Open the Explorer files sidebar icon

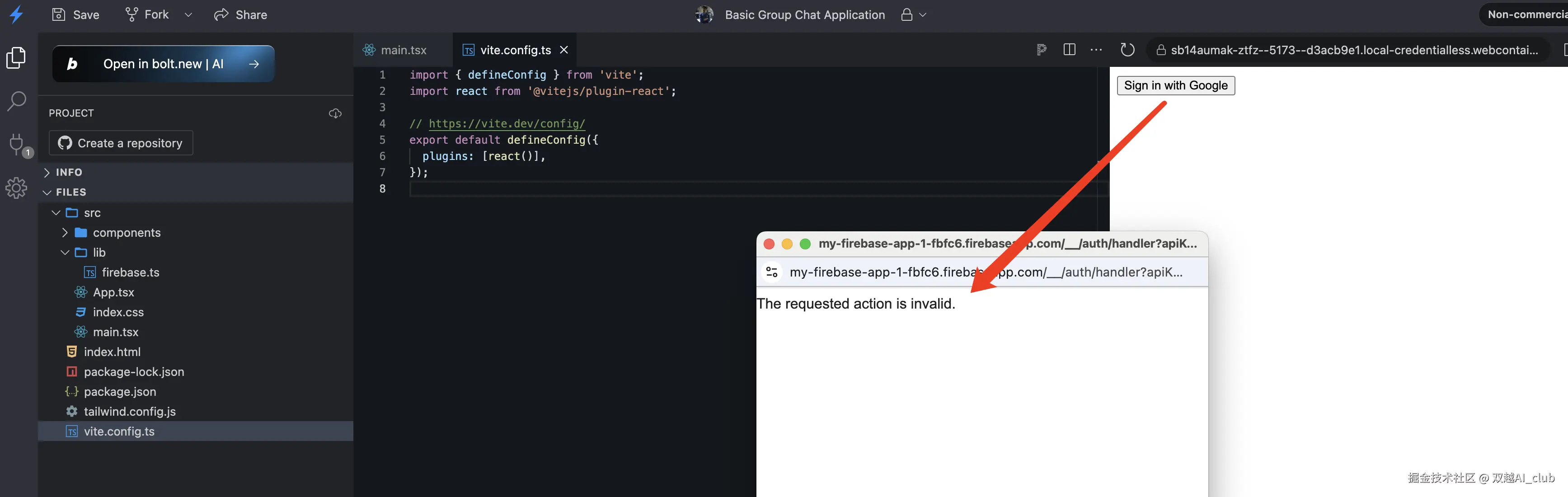pyautogui.click(x=16, y=58)
